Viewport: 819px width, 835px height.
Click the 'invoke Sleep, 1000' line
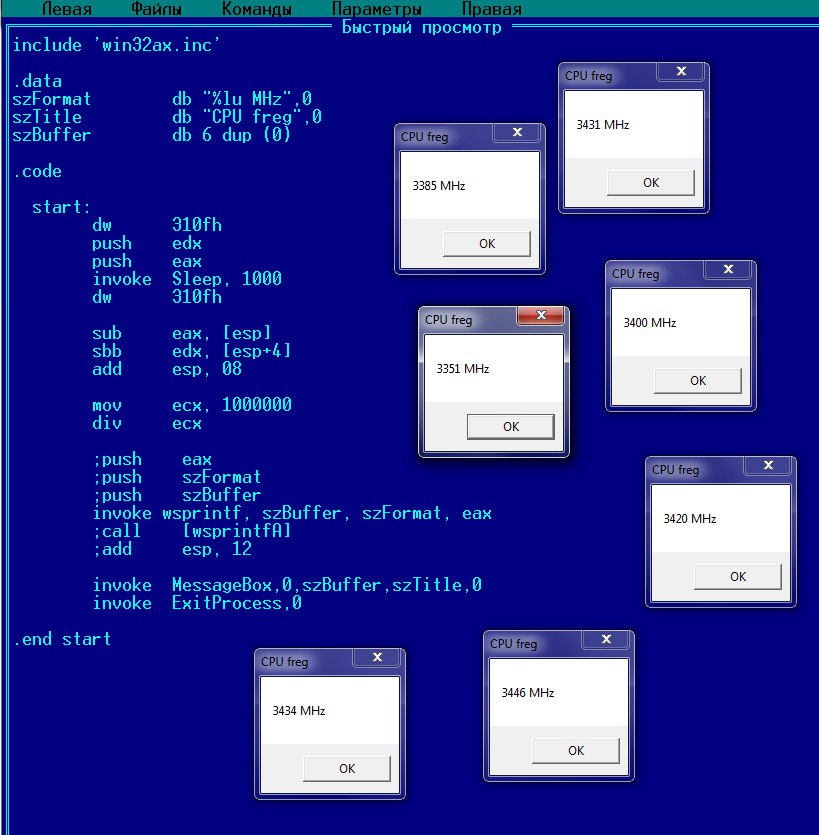[187, 279]
